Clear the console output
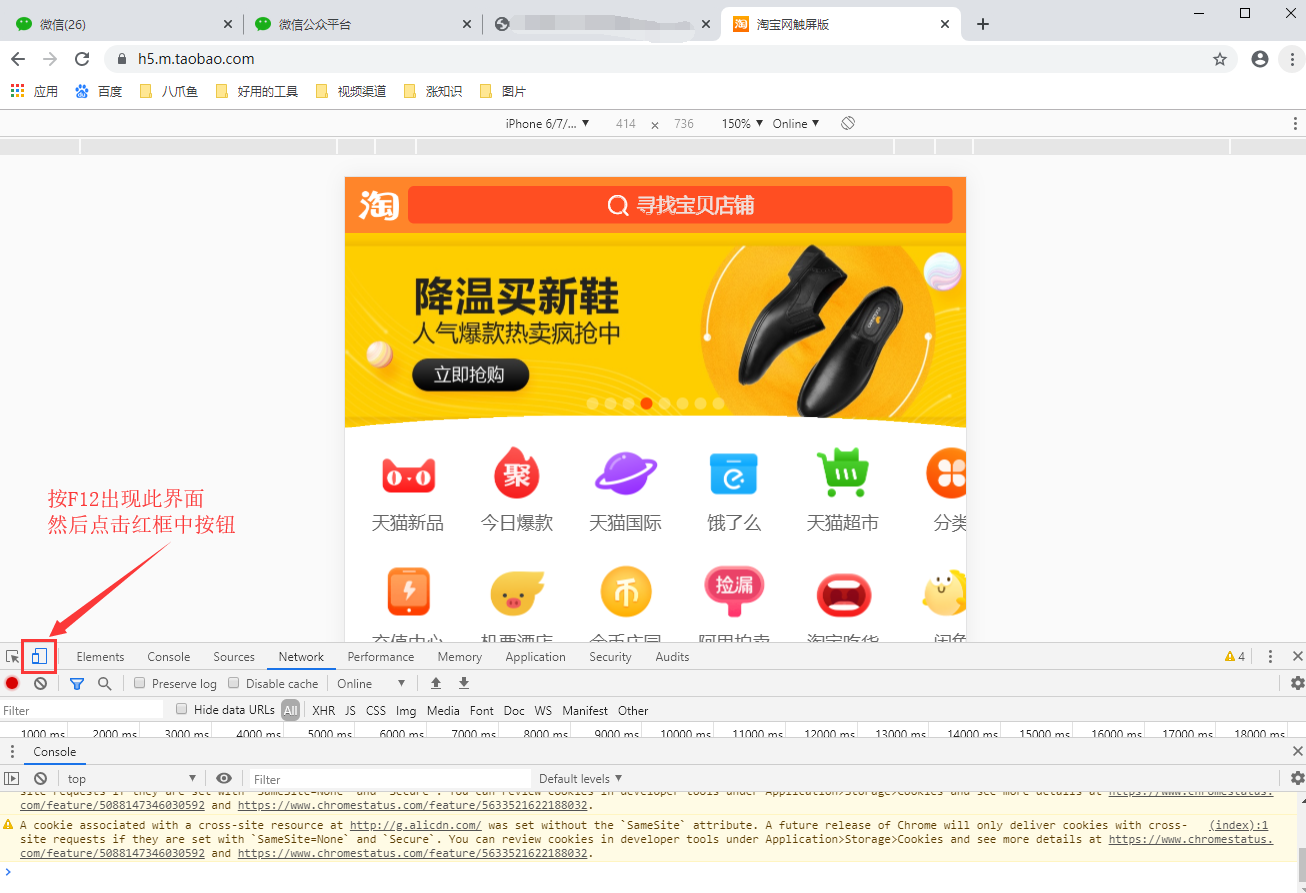This screenshot has height=893, width=1306. 40,778
